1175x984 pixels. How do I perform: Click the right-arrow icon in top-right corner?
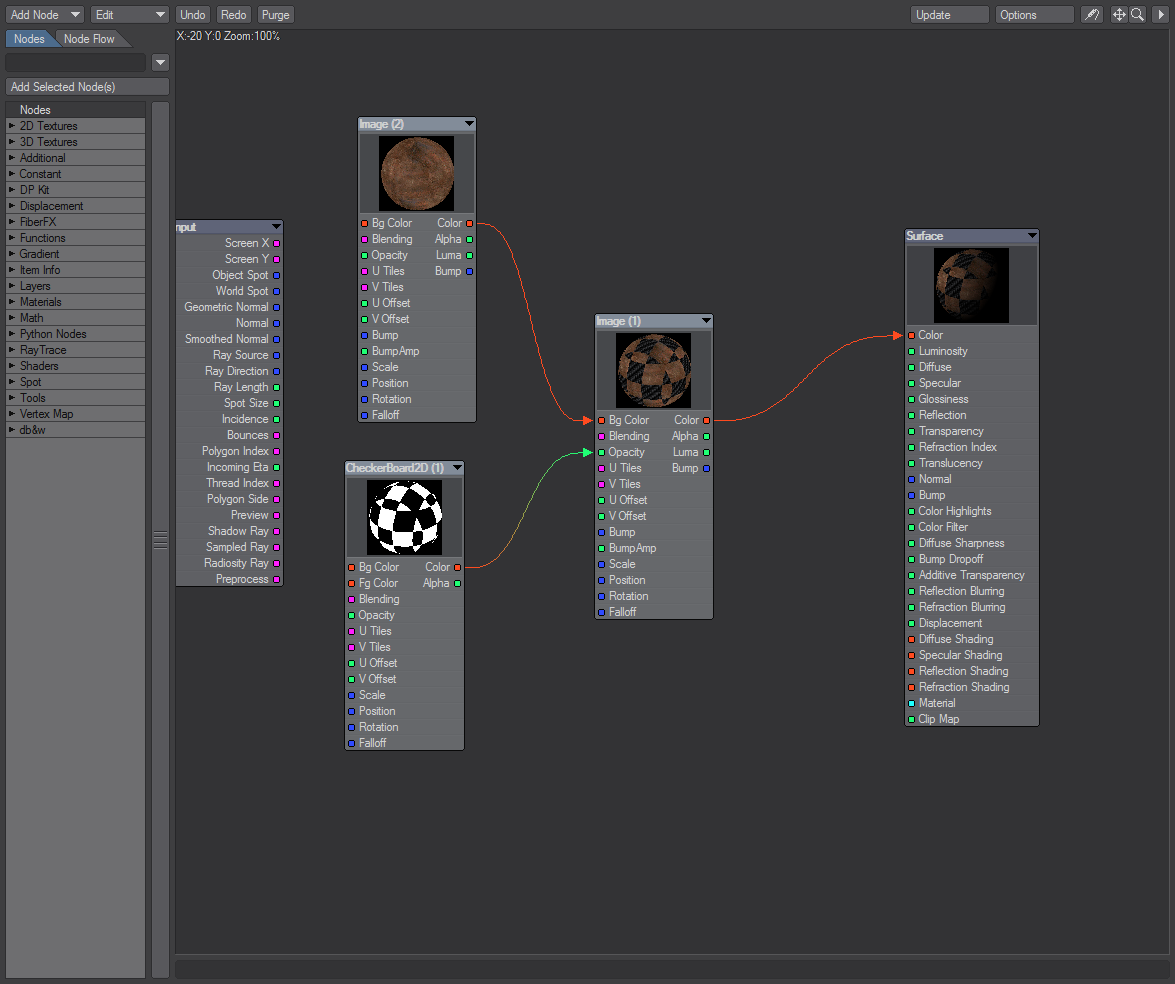pyautogui.click(x=1161, y=15)
